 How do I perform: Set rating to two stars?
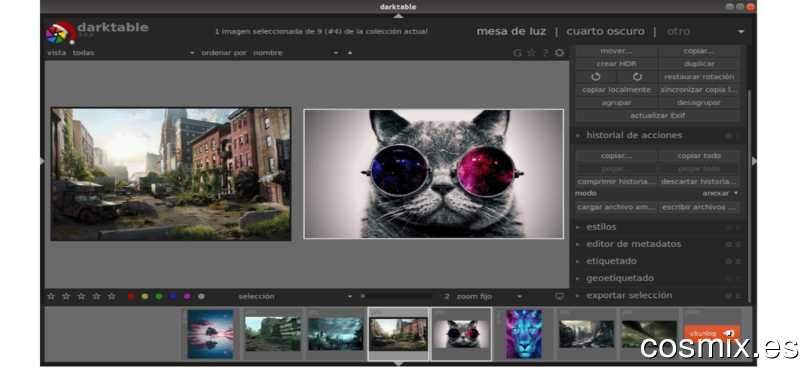pyautogui.click(x=66, y=296)
